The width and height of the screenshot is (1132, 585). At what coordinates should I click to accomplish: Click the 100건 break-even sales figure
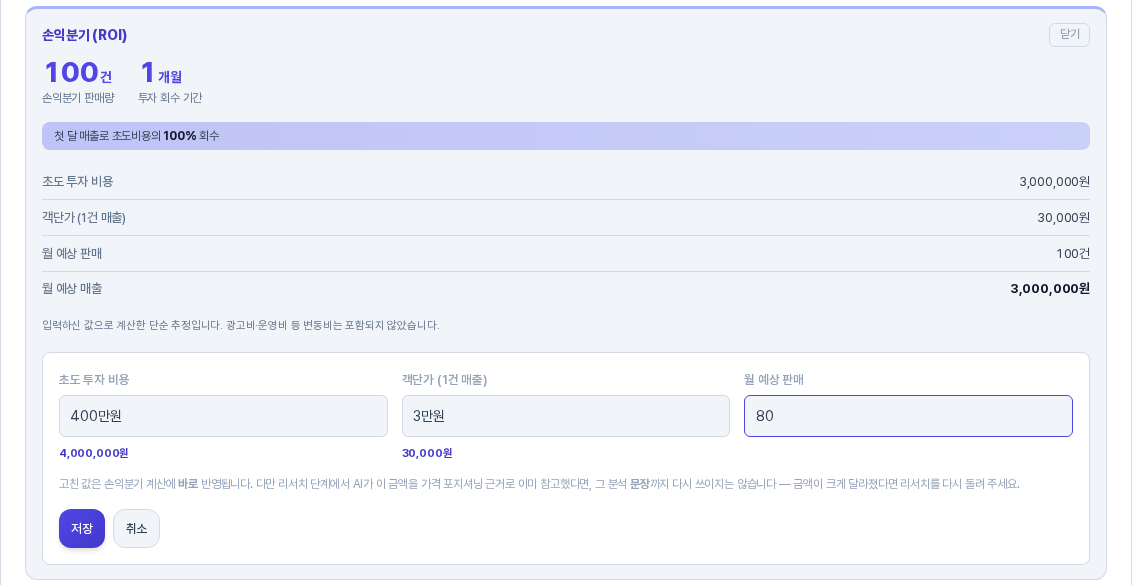click(x=78, y=73)
